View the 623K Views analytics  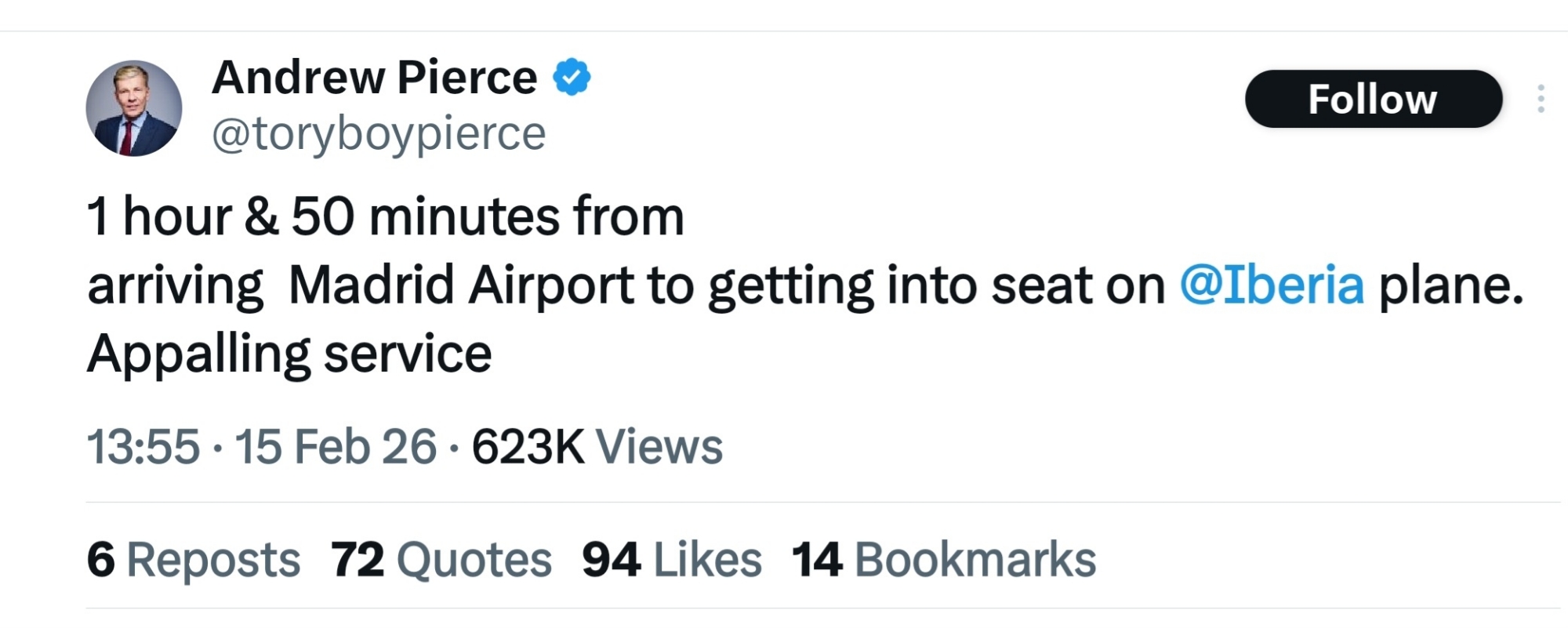click(597, 447)
